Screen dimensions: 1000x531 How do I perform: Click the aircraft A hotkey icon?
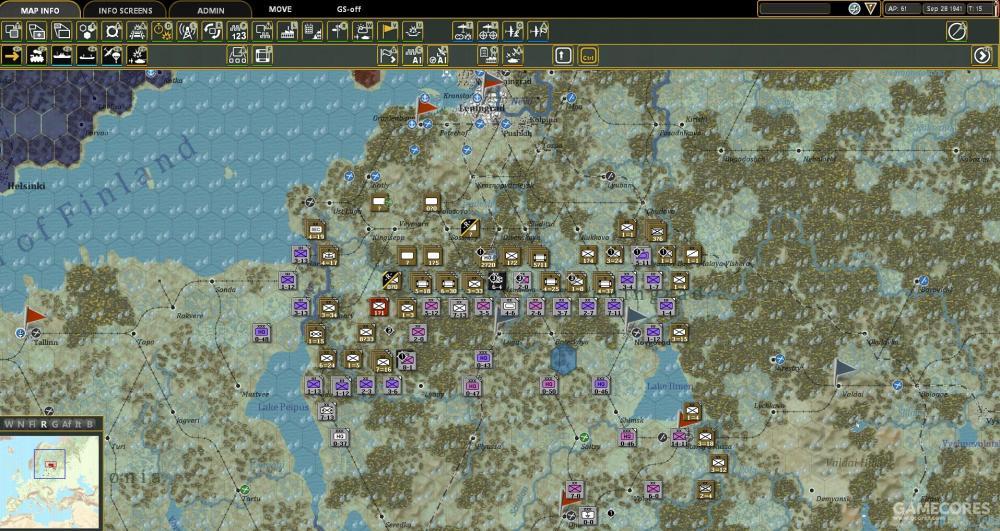click(x=538, y=31)
